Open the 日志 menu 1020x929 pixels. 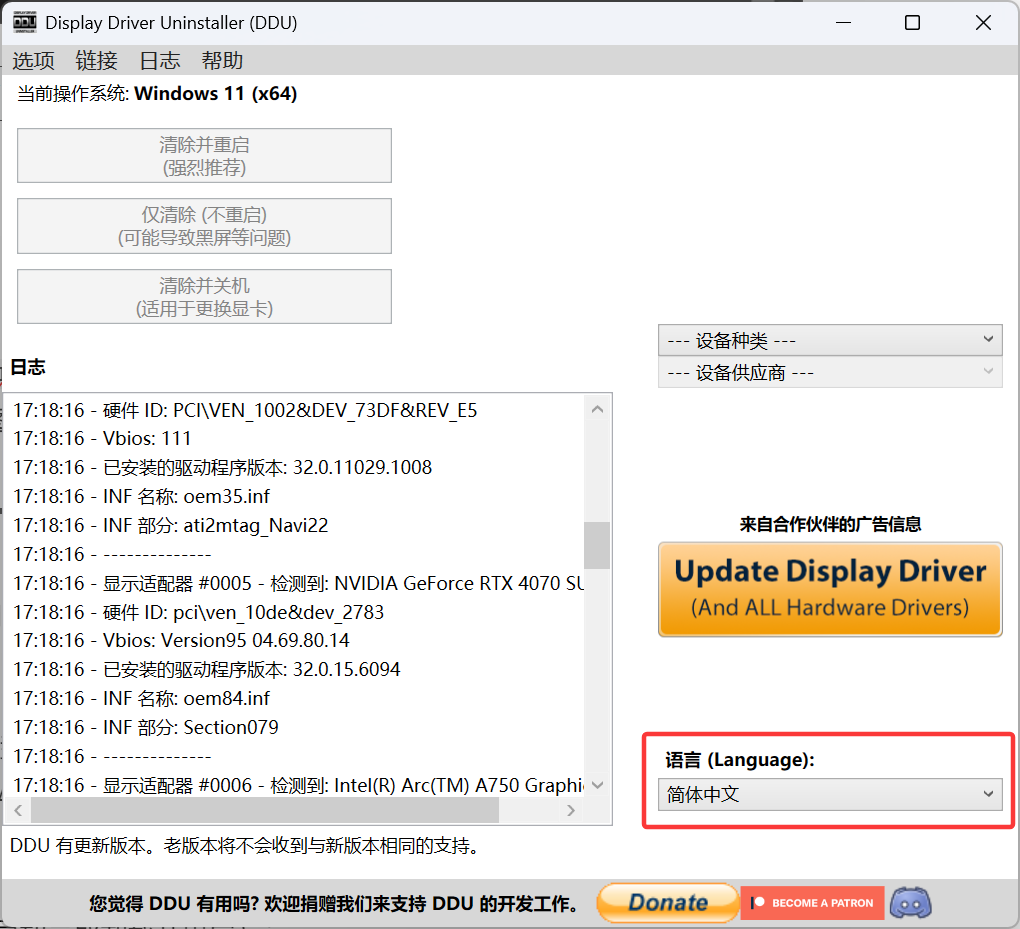[159, 61]
